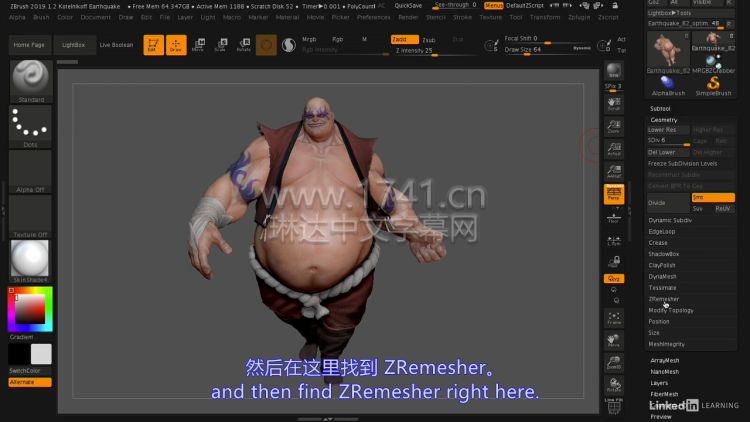
Task: Expand the Crease section
Action: click(658, 243)
